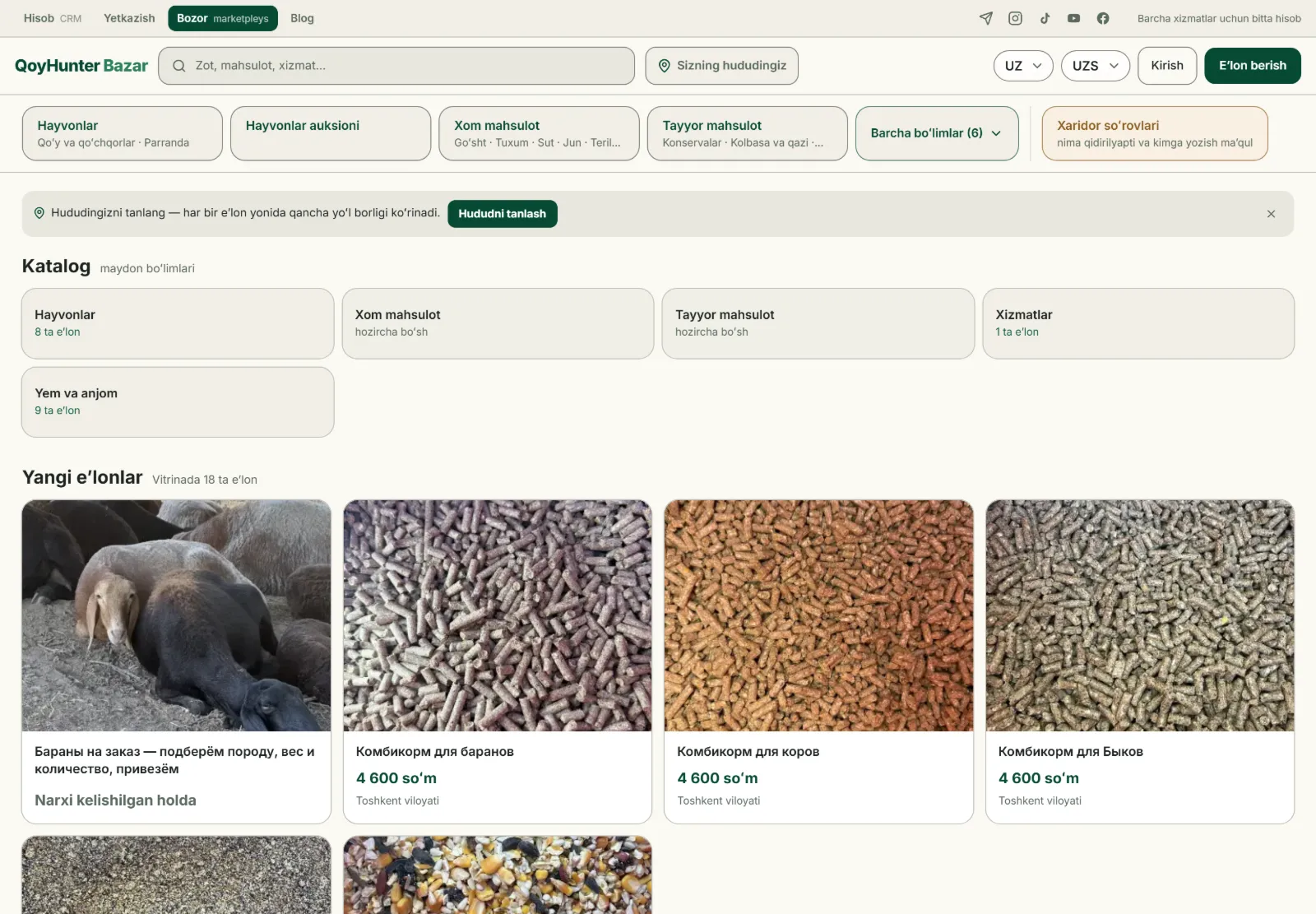Open the Комбикорм для Быков photo thumbnail
Viewport: 1316px width, 914px height.
pyautogui.click(x=1140, y=615)
